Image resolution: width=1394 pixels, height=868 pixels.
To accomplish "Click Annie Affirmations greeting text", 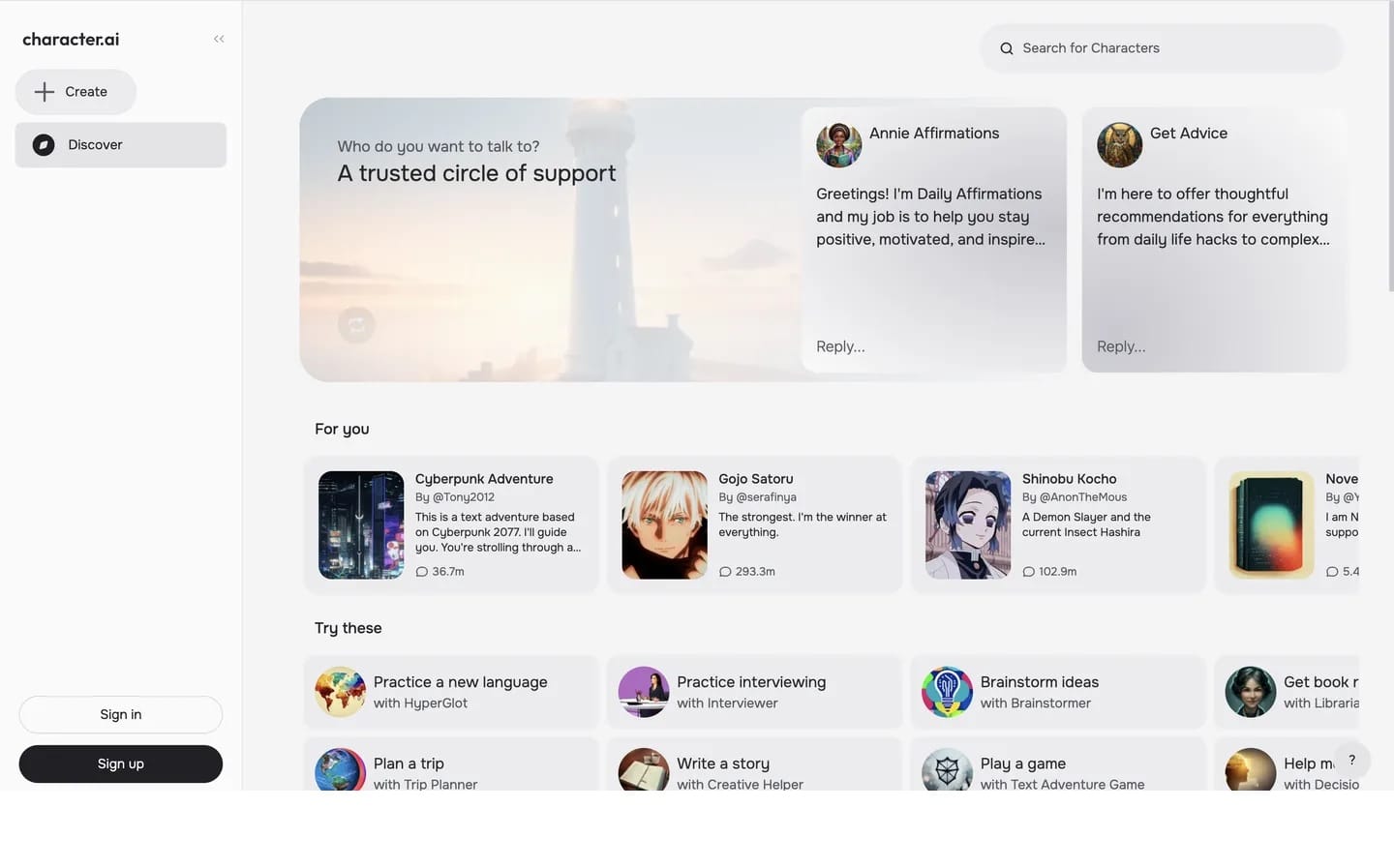I will click(x=930, y=217).
